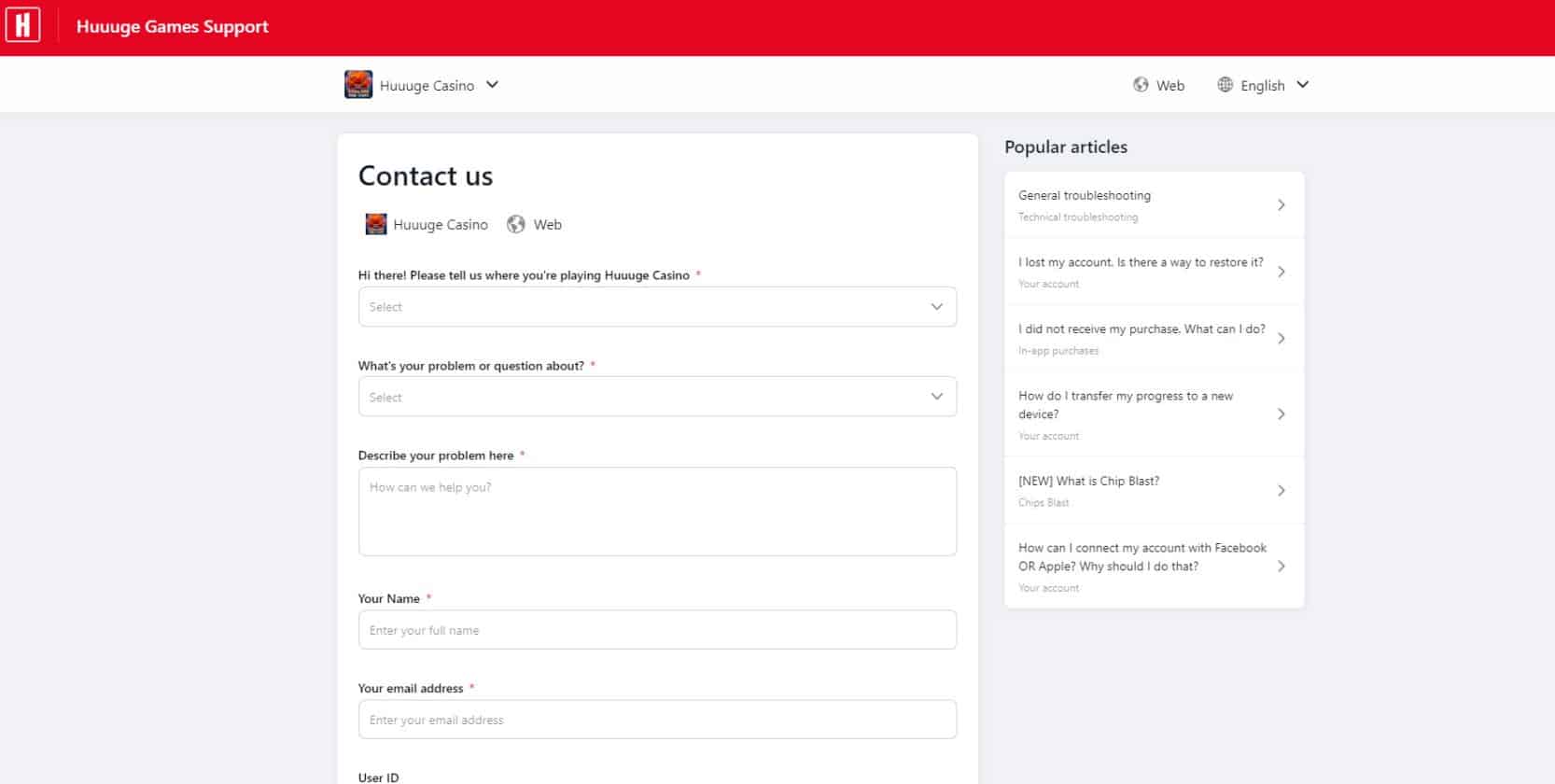Click the Web globe icon under Contact us
Screen dimensions: 1555x784
click(x=515, y=224)
